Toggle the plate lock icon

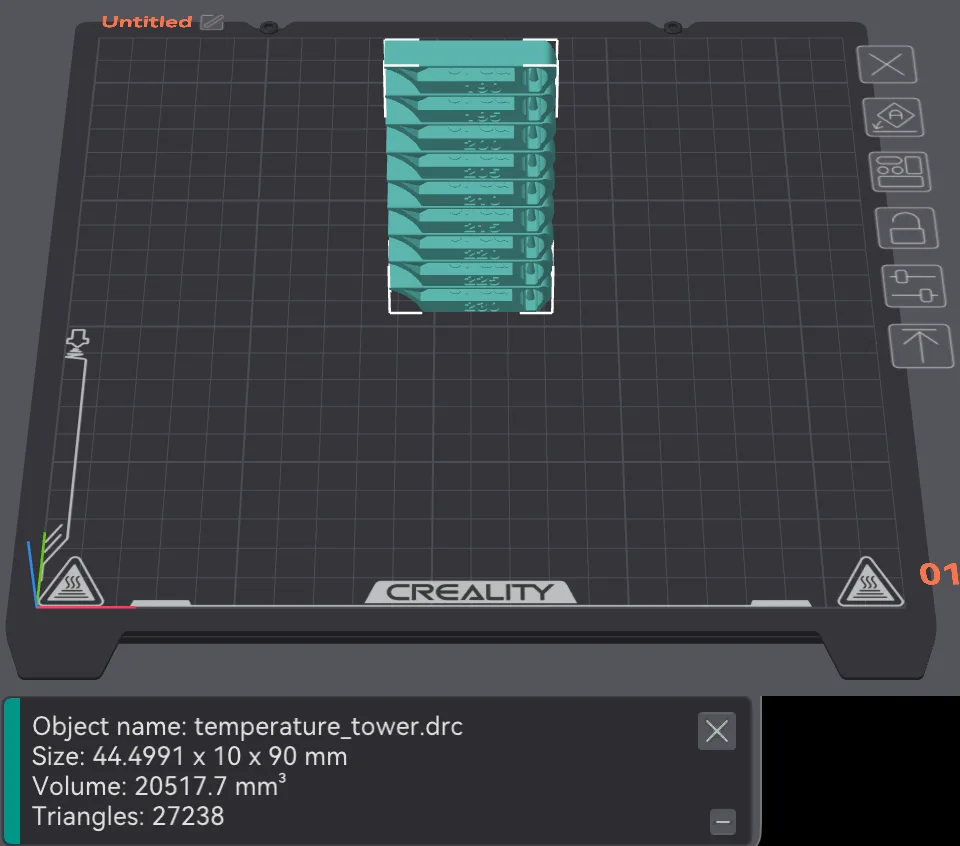907,228
